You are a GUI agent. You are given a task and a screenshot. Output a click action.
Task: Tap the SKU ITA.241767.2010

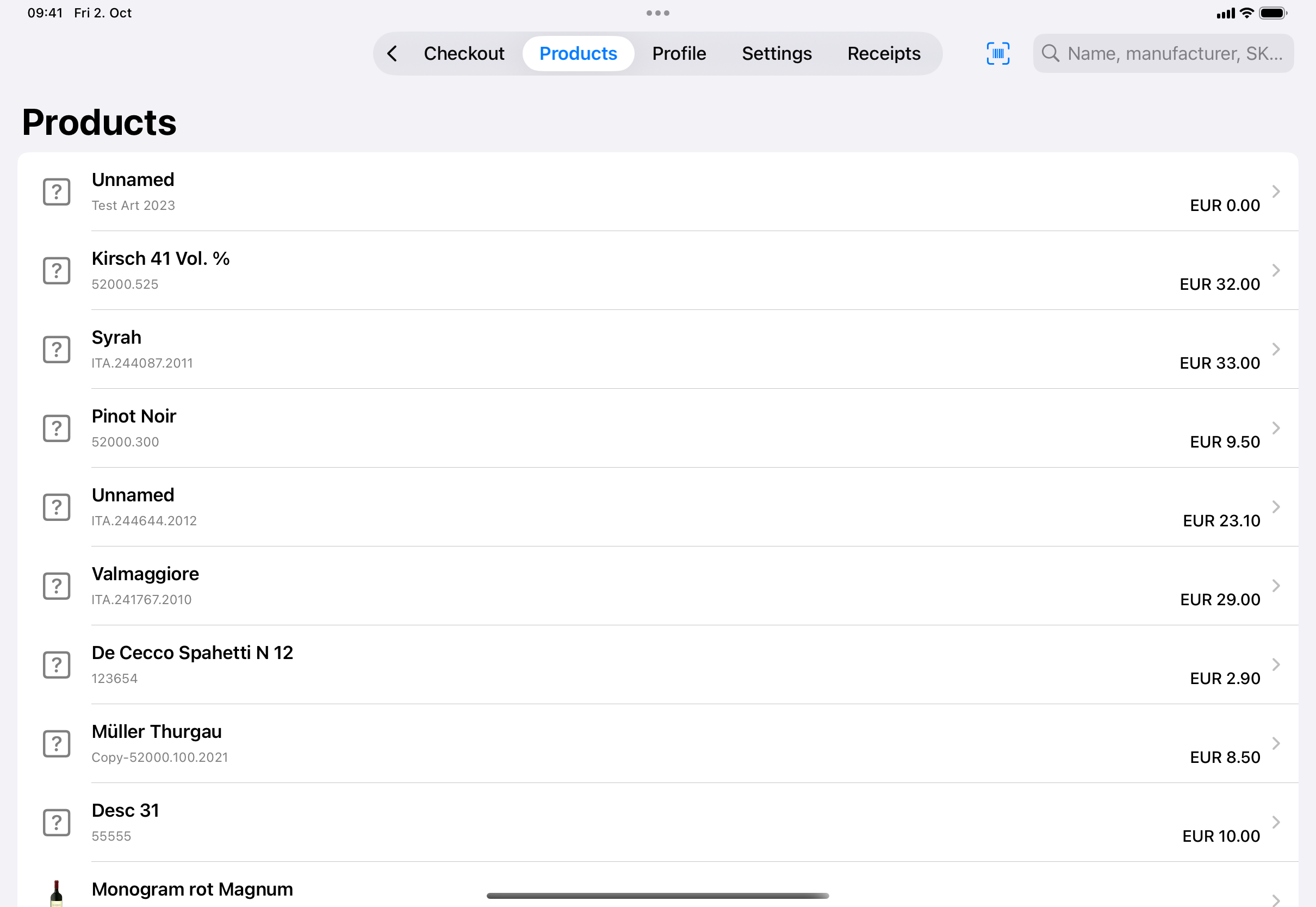click(142, 600)
